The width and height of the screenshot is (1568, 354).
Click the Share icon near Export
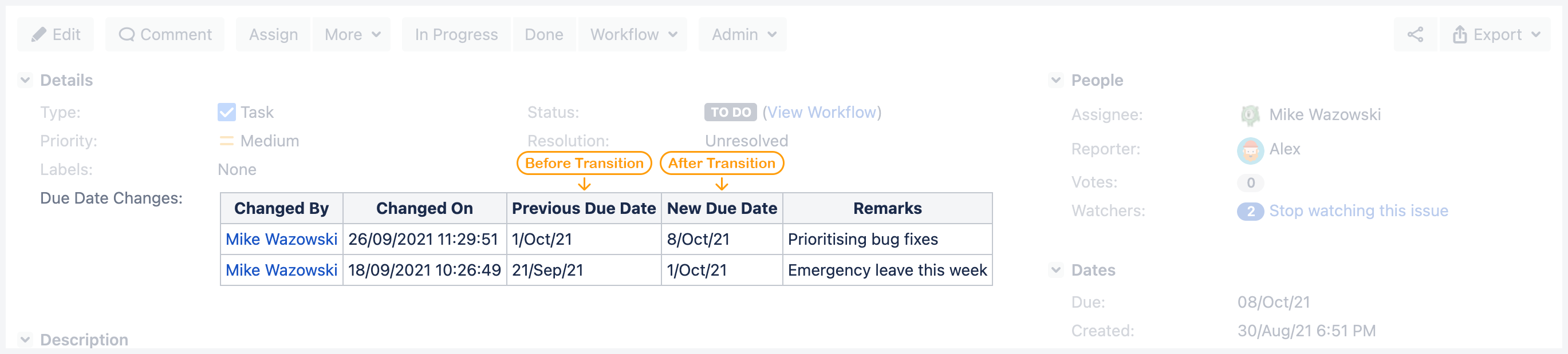[x=1415, y=34]
